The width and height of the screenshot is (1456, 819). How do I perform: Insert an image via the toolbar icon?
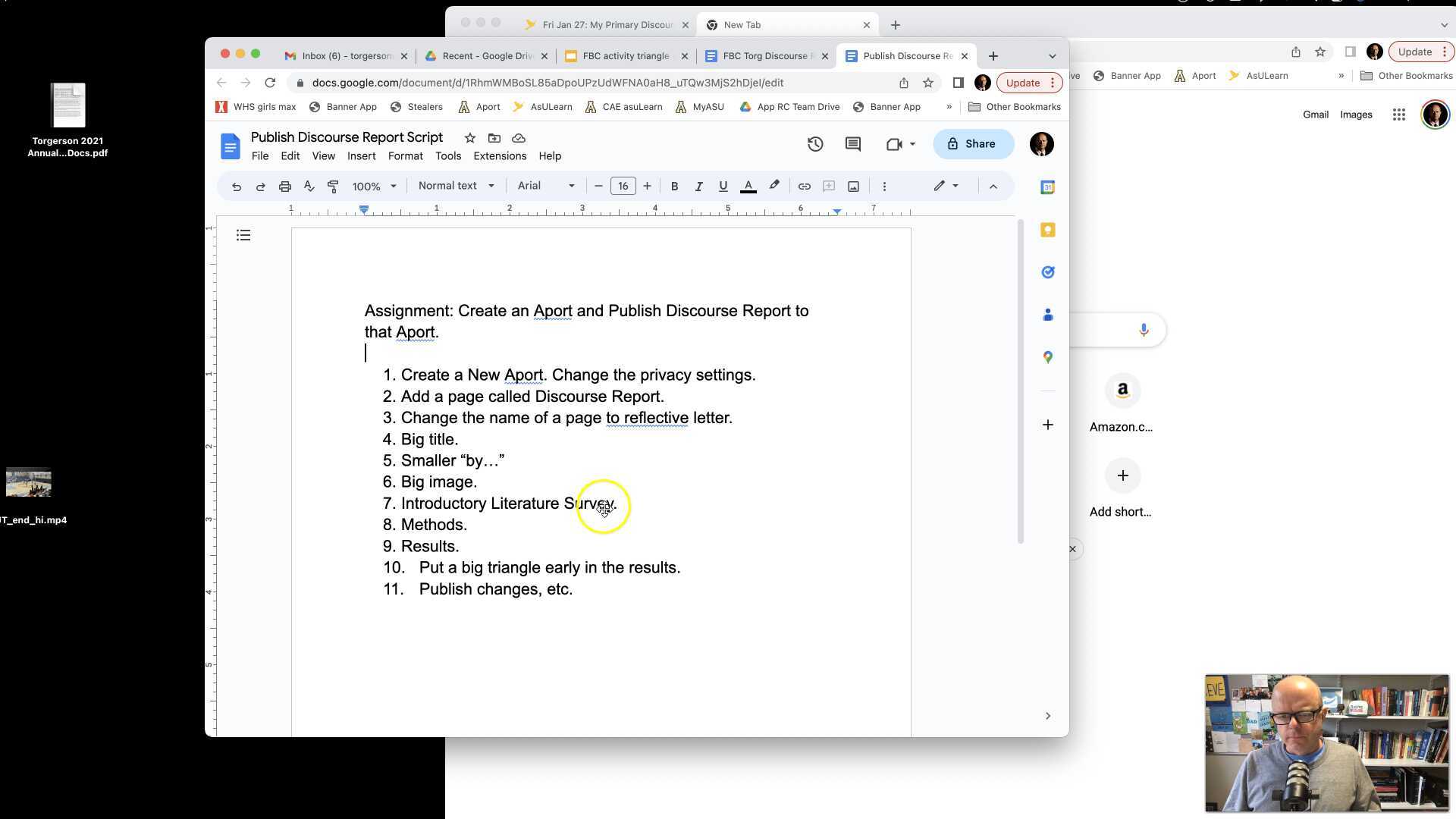(853, 186)
